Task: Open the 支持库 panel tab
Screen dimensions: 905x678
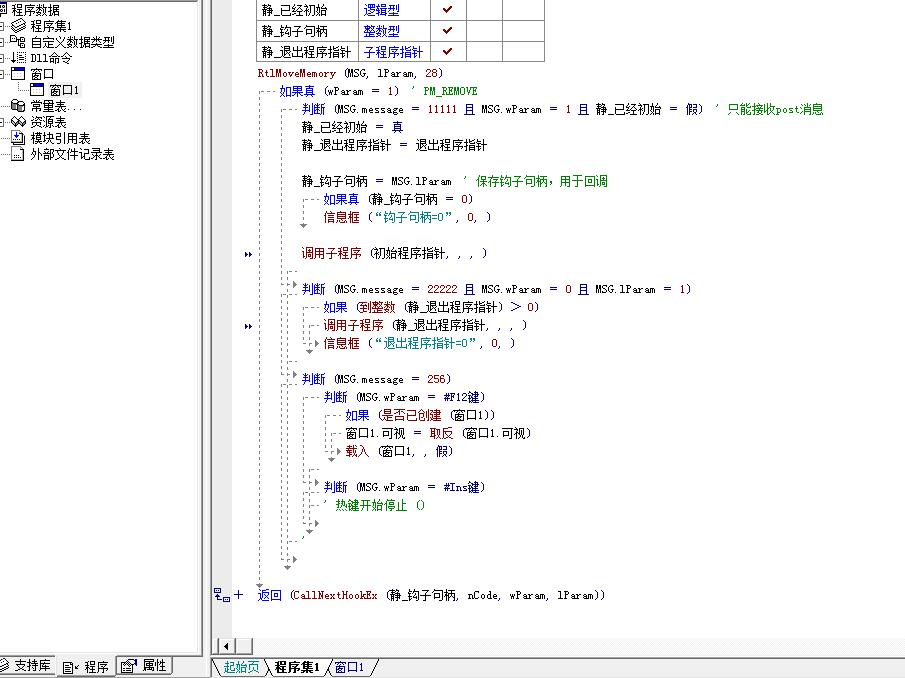Action: click(27, 666)
